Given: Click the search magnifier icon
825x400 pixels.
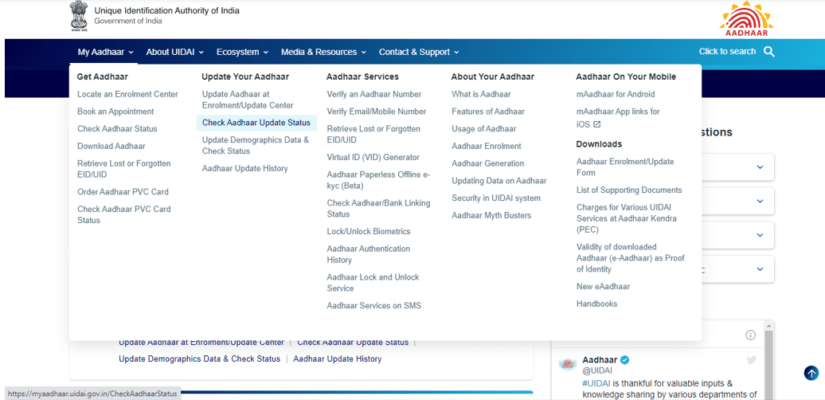Looking at the screenshot, I should (x=769, y=51).
